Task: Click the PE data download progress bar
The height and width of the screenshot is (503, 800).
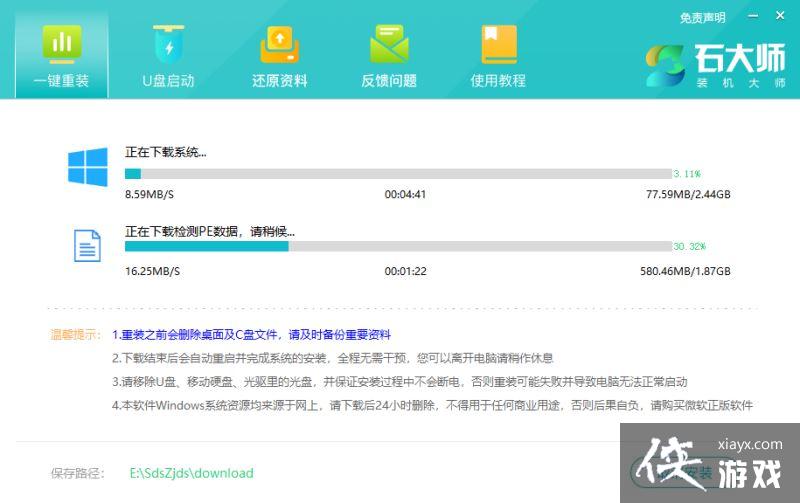Action: coord(398,246)
